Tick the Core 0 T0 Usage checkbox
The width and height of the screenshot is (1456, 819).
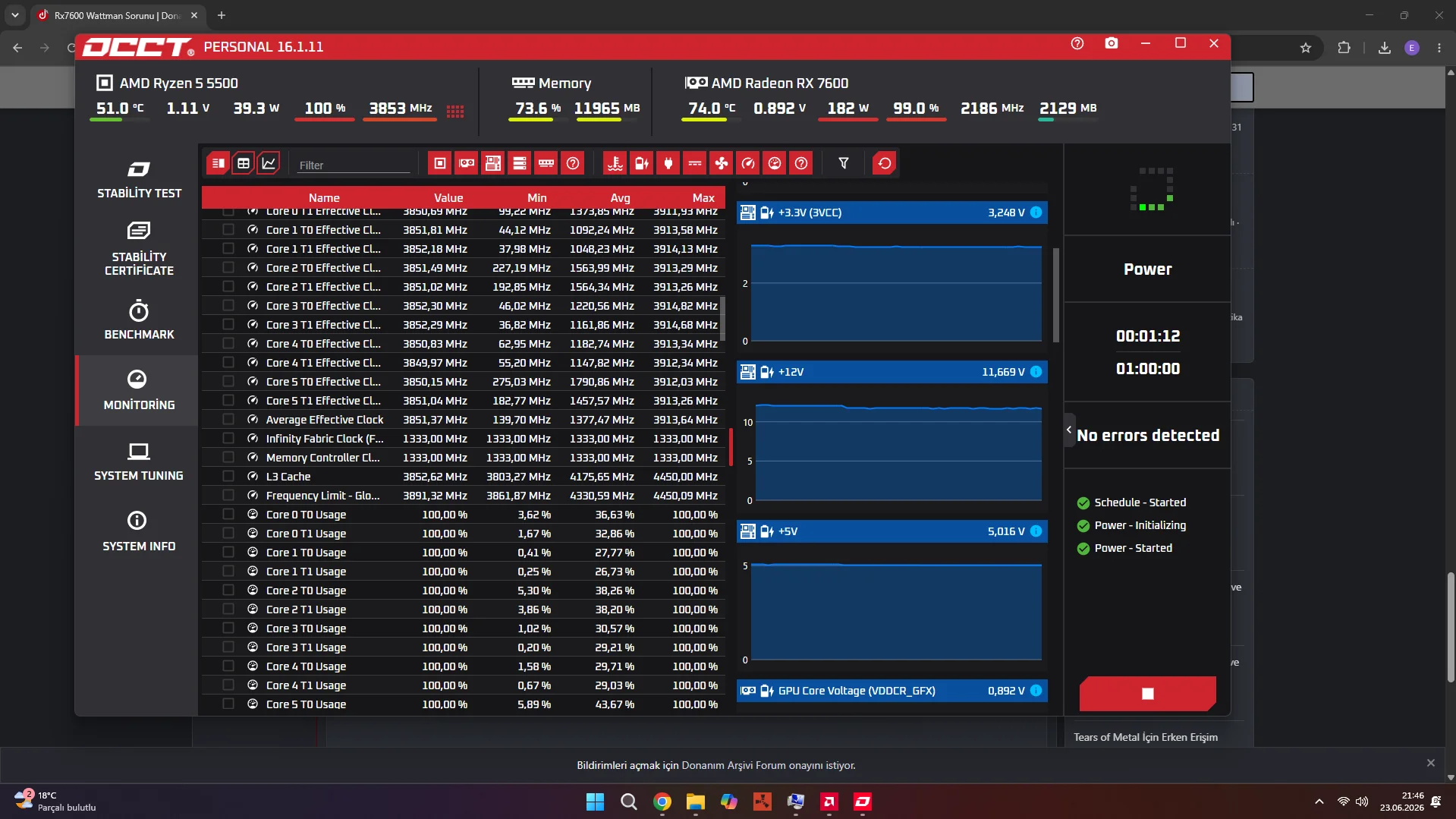(x=228, y=514)
